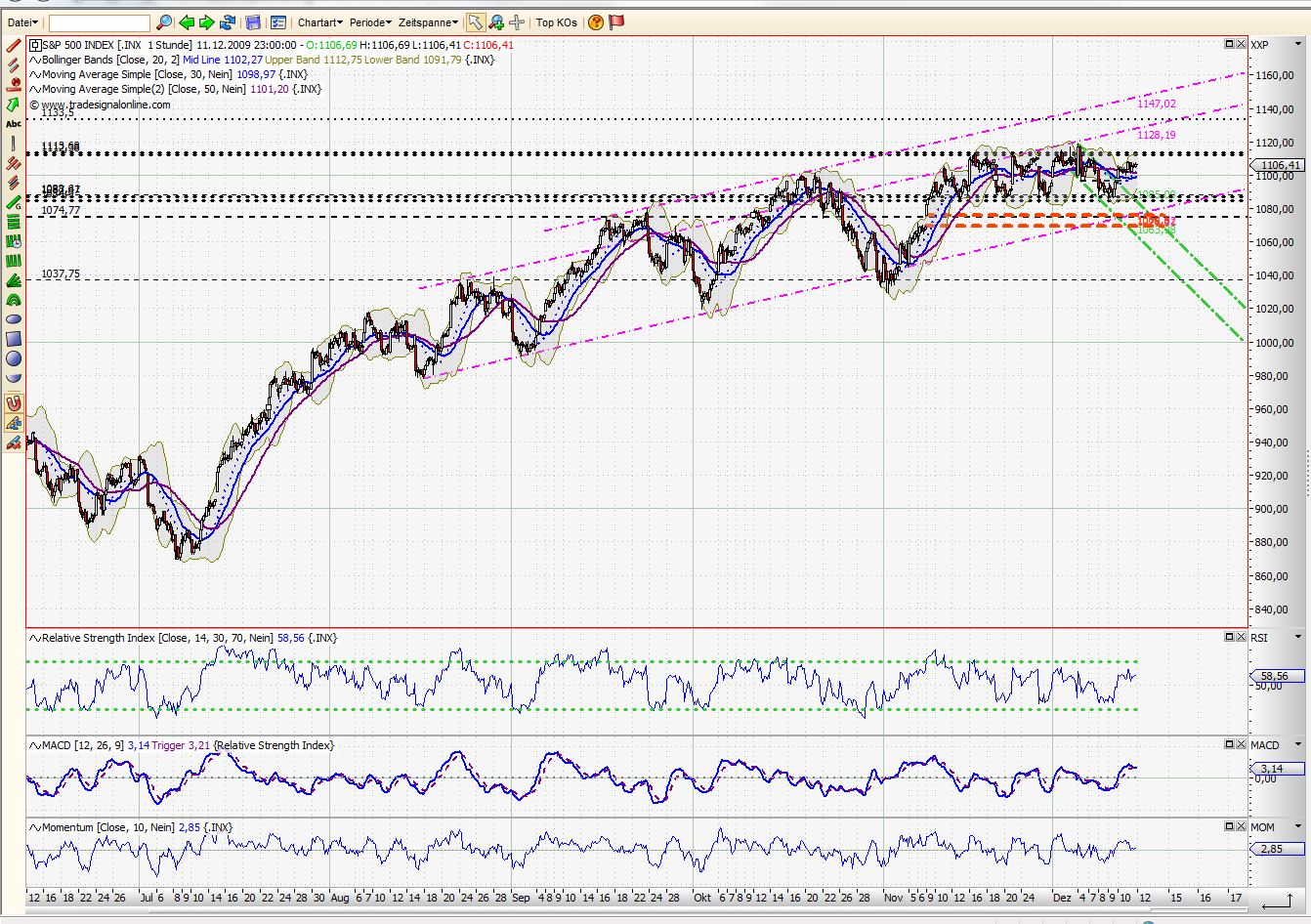
Task: Activate the selection pointer tool
Action: pos(476,21)
